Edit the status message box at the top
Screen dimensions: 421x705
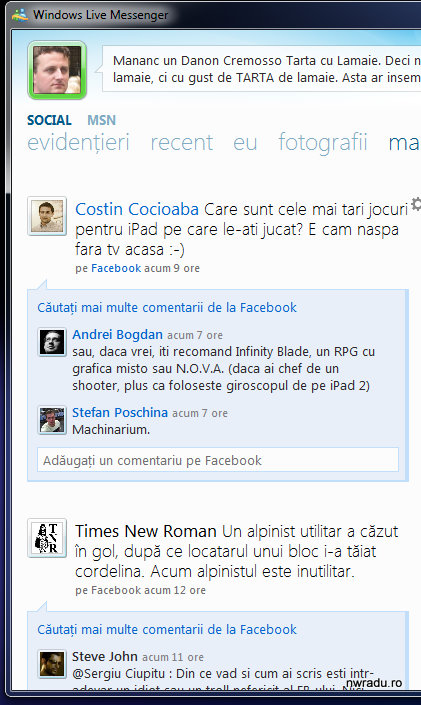(262, 69)
